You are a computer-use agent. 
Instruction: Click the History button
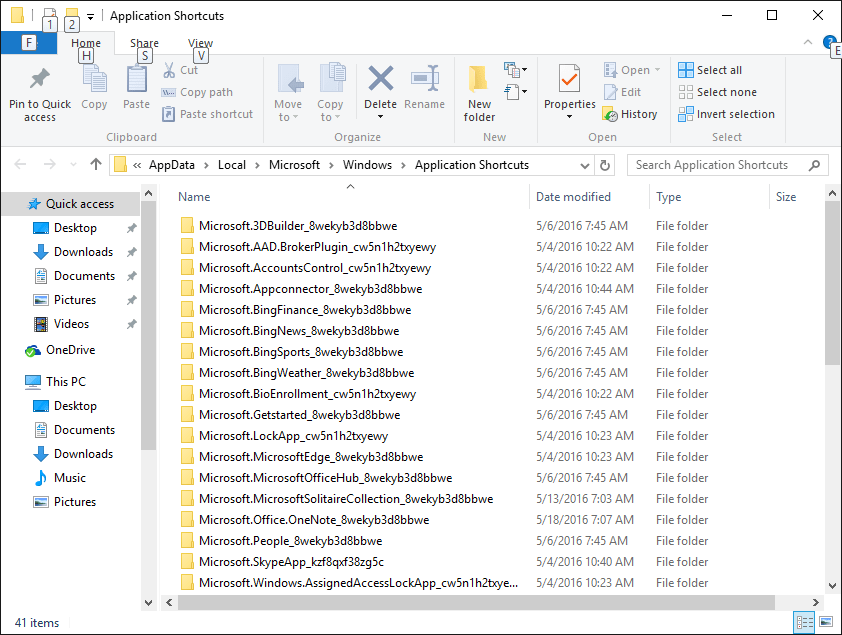(x=630, y=114)
